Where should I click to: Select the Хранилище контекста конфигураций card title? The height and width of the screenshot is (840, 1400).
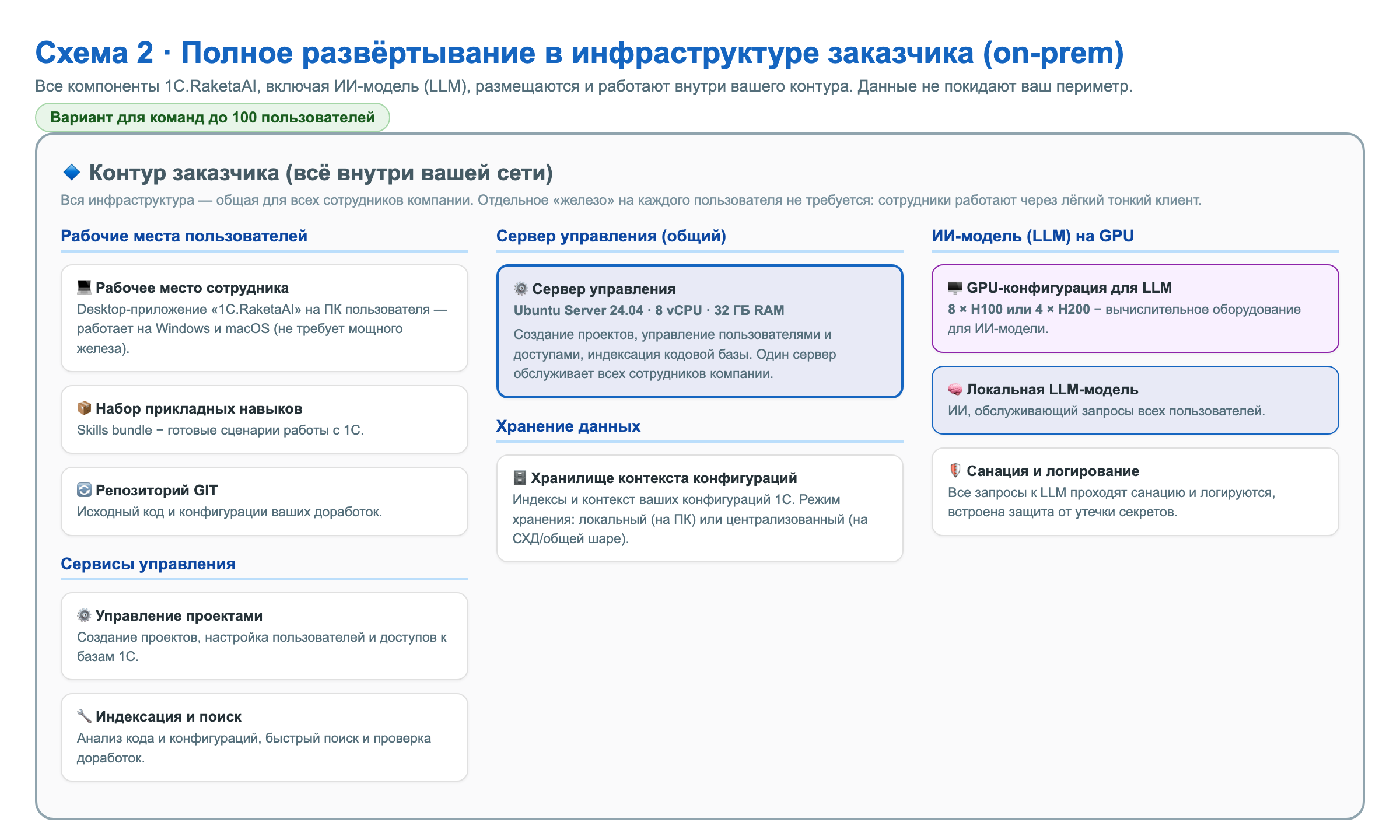click(x=664, y=478)
